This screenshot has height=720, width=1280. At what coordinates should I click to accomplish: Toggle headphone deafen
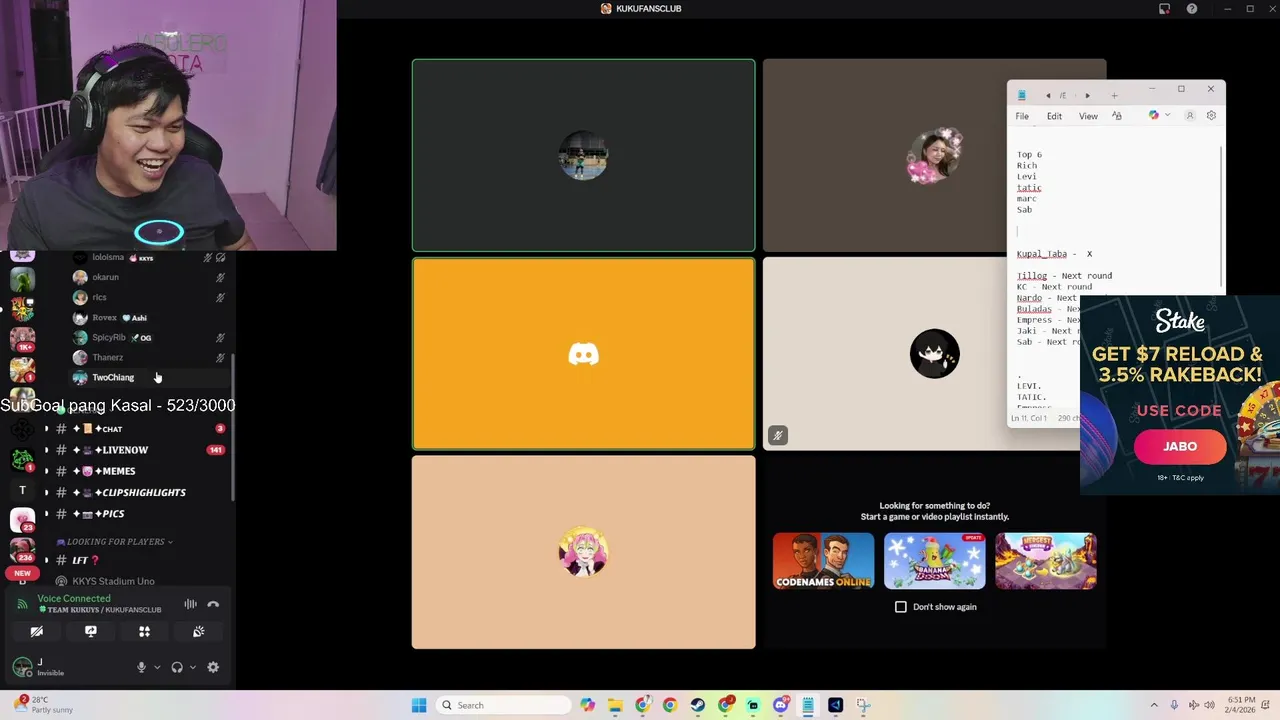tap(177, 667)
